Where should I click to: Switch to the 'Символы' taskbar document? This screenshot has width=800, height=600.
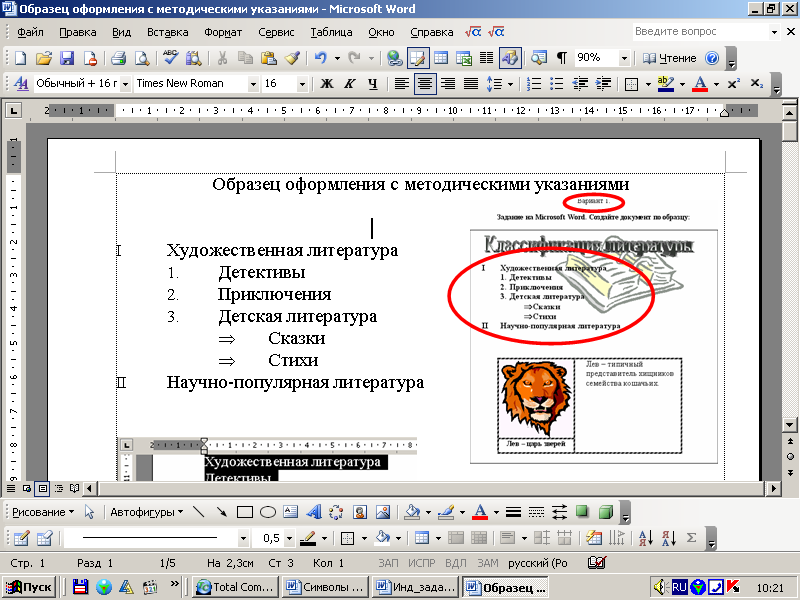click(325, 587)
